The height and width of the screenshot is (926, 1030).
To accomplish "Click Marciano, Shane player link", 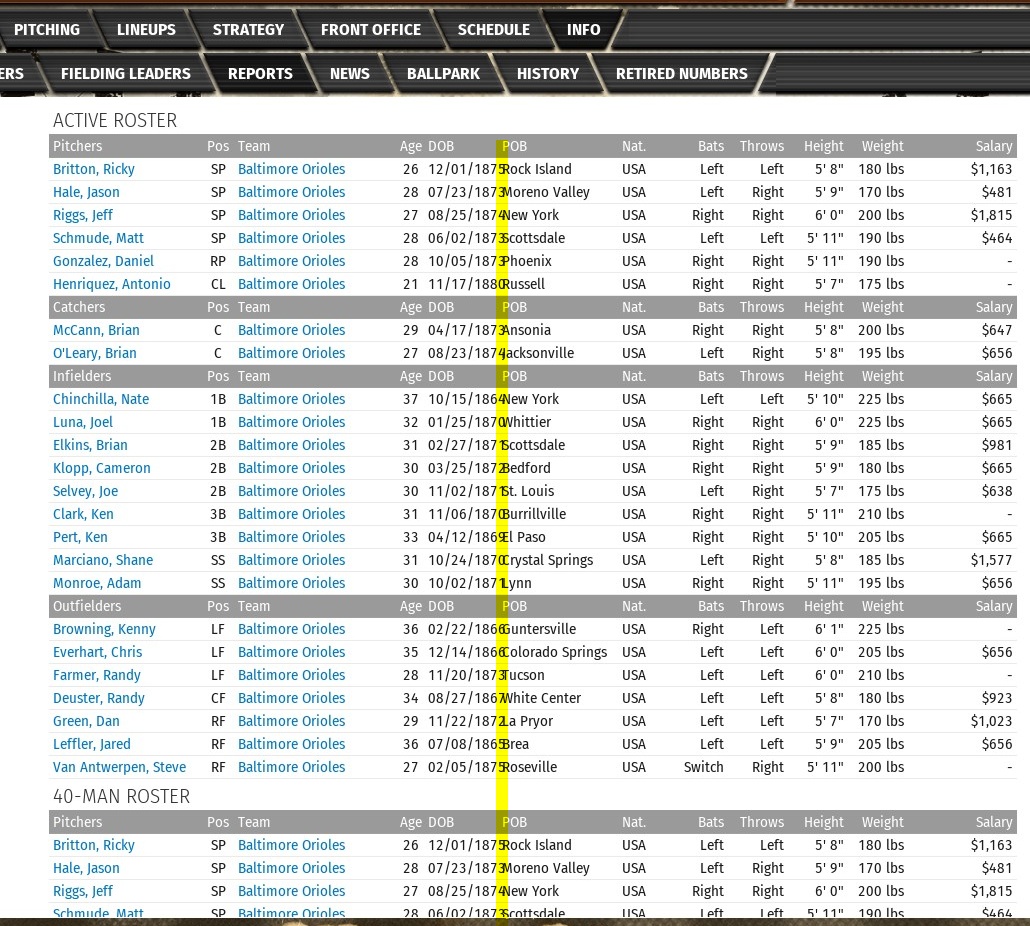I will tap(102, 560).
